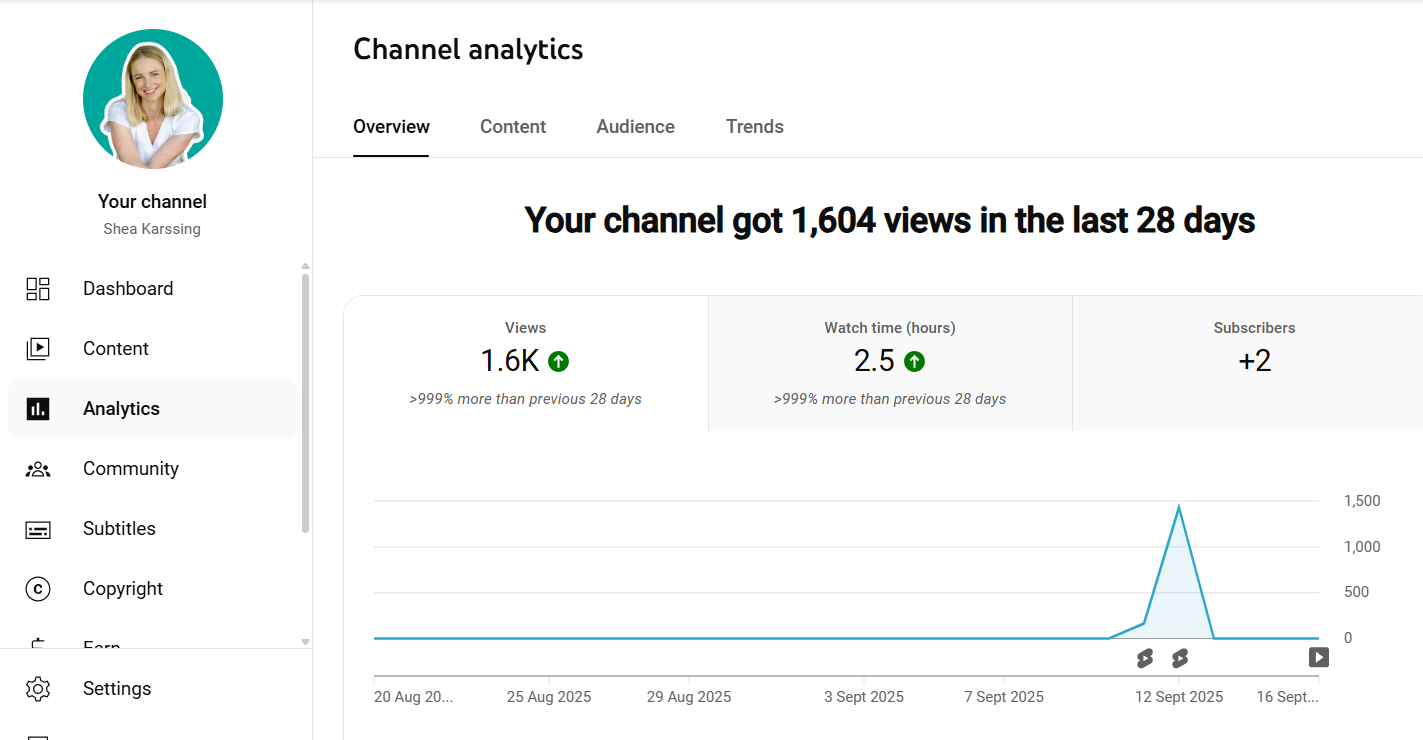Open the video publish marker near 16 Sept
1423x740 pixels.
click(1318, 657)
